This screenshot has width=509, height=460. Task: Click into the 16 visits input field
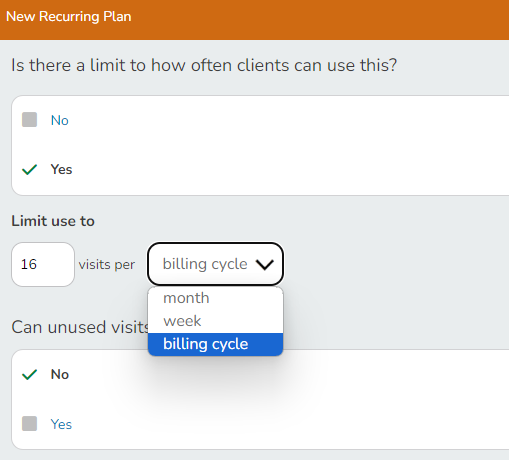[x=43, y=264]
